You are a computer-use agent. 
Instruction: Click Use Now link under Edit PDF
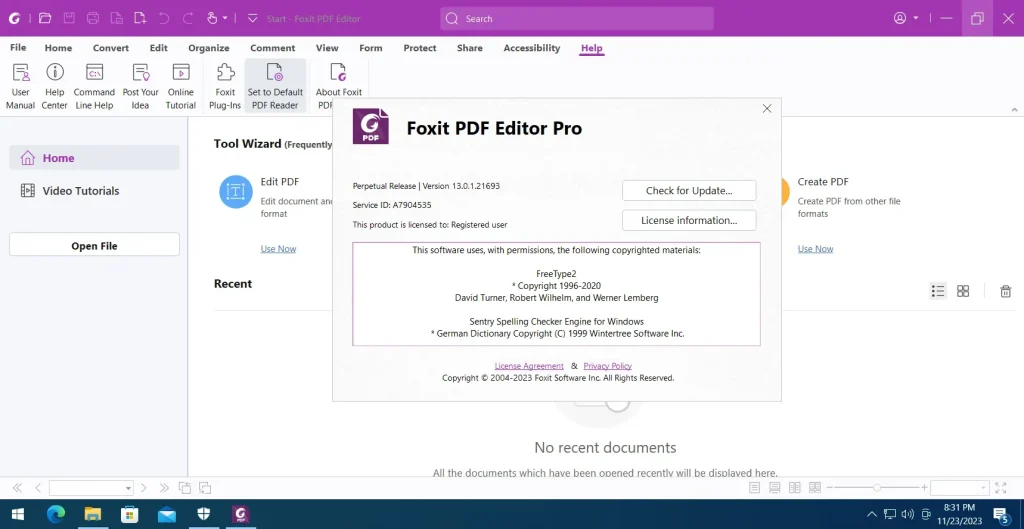coord(278,249)
